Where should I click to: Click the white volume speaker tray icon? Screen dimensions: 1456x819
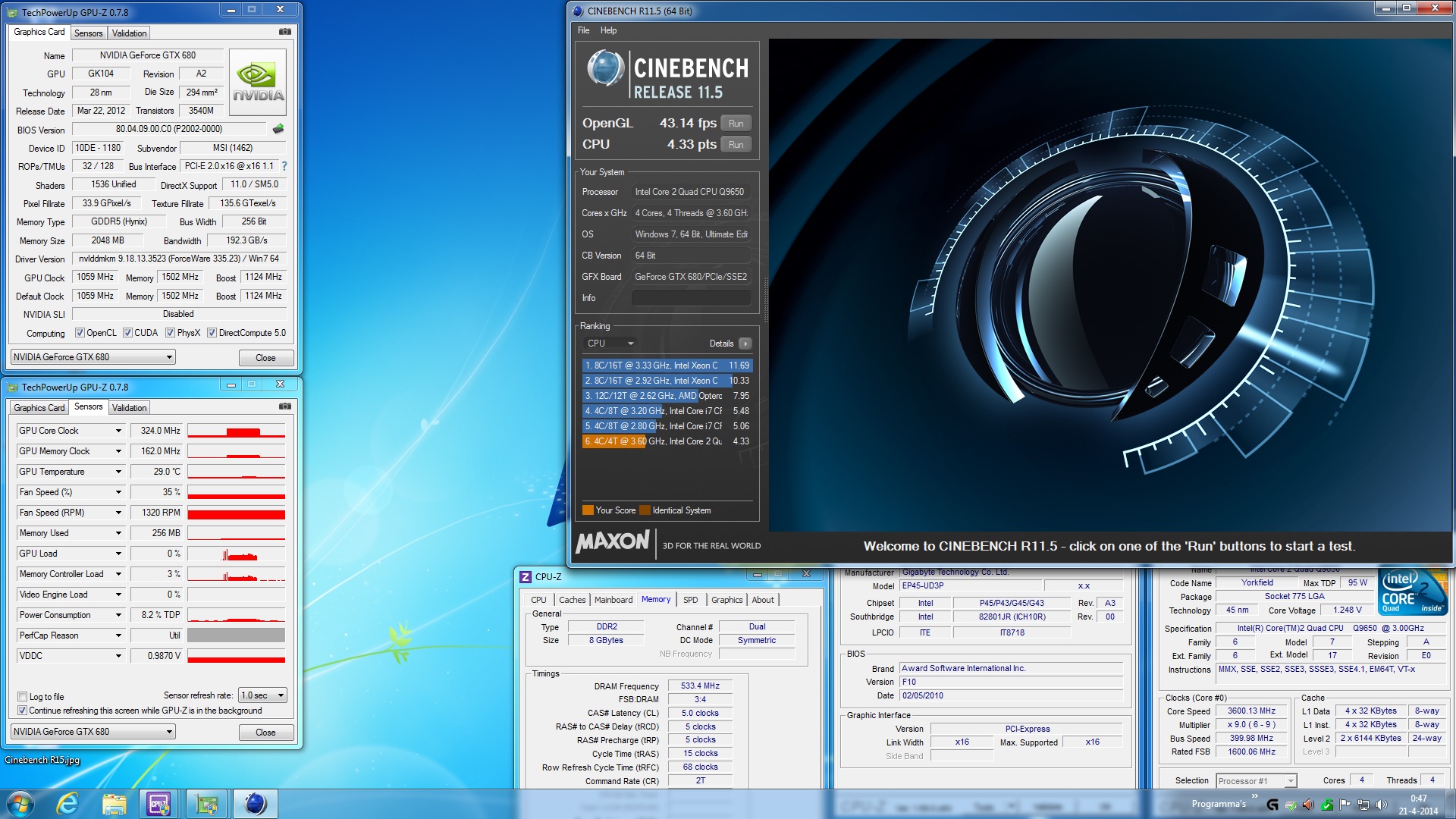(1381, 805)
